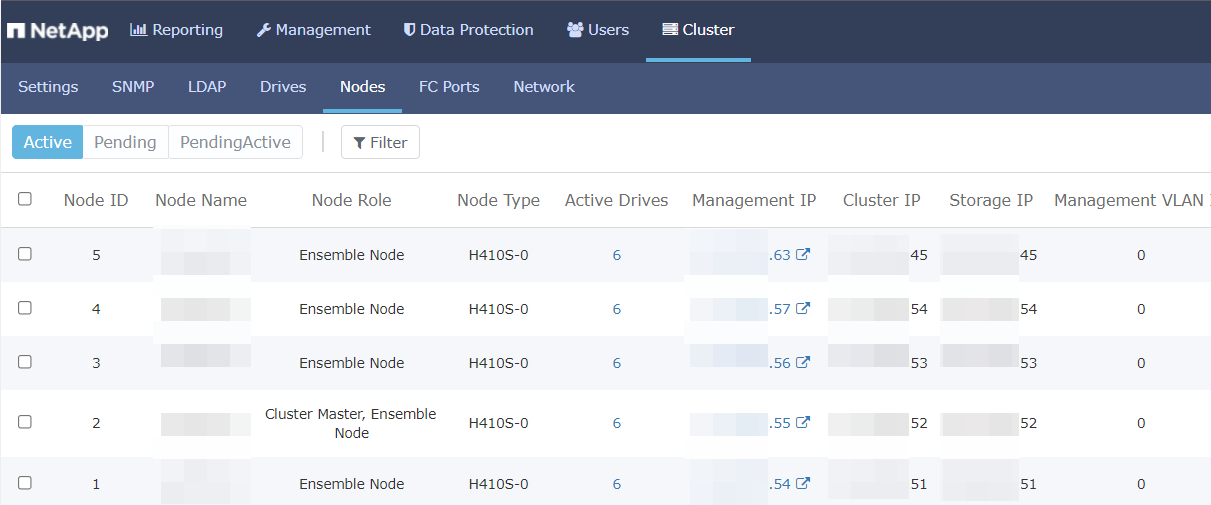Open active drives count for node 3
This screenshot has width=1211, height=505.
point(617,363)
